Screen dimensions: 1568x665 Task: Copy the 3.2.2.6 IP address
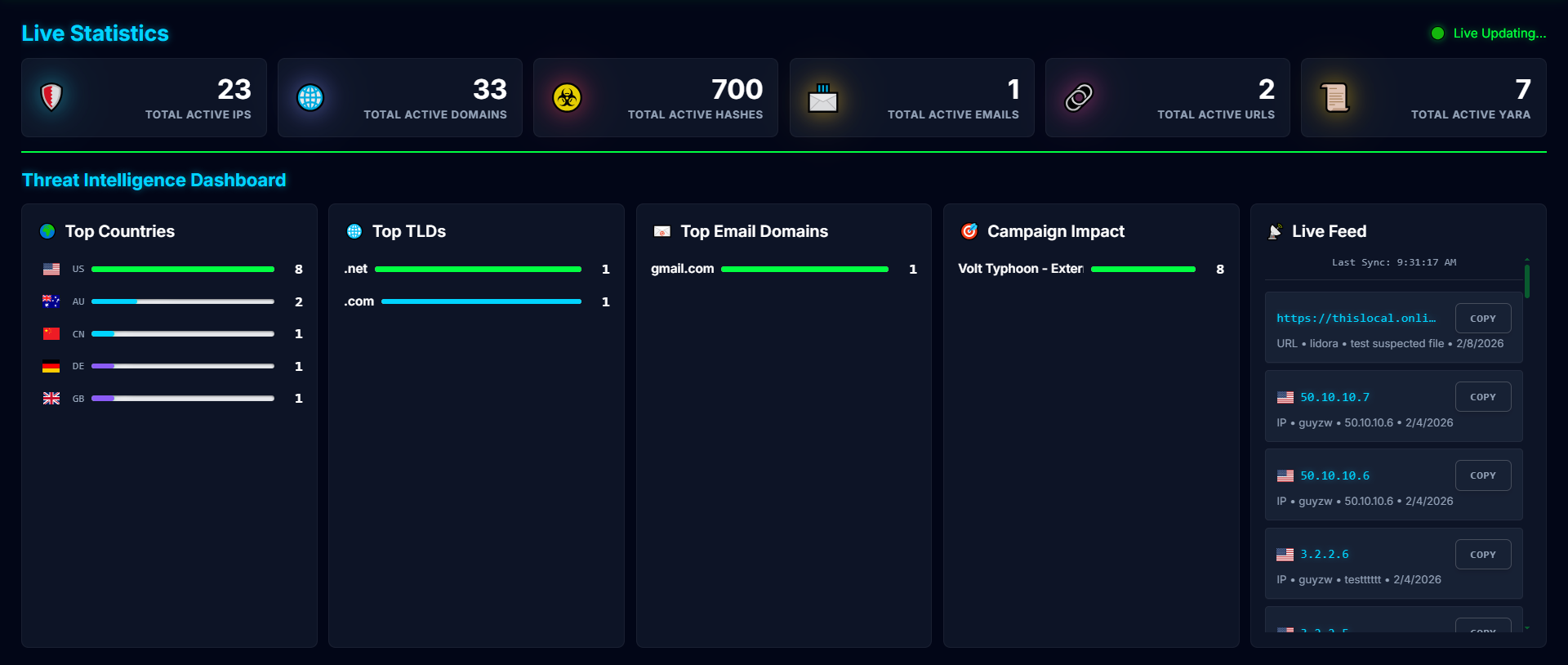[x=1482, y=555]
